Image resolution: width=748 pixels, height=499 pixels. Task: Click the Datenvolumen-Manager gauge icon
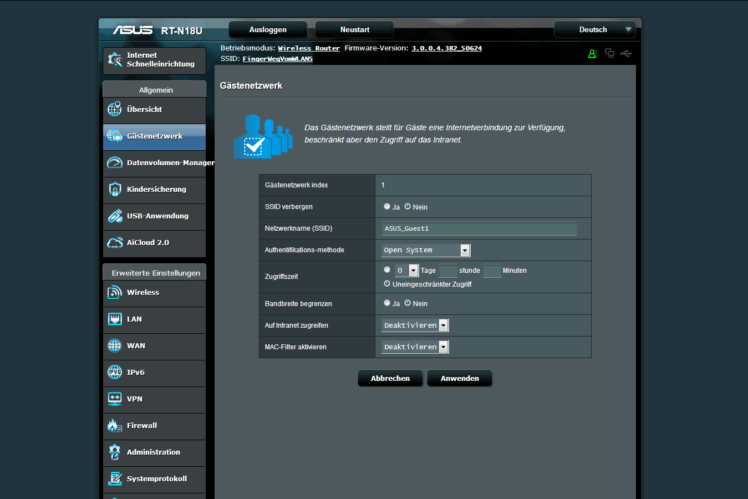tap(114, 163)
